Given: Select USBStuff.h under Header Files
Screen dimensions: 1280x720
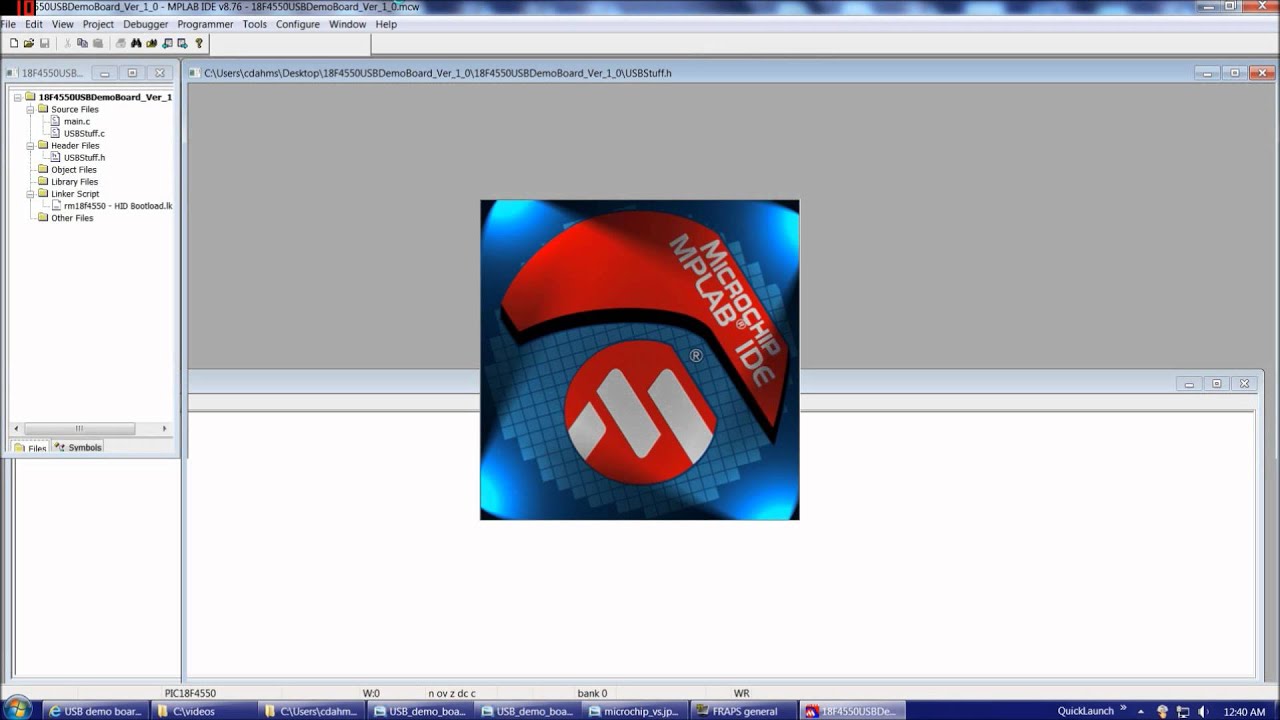Looking at the screenshot, I should [84, 157].
